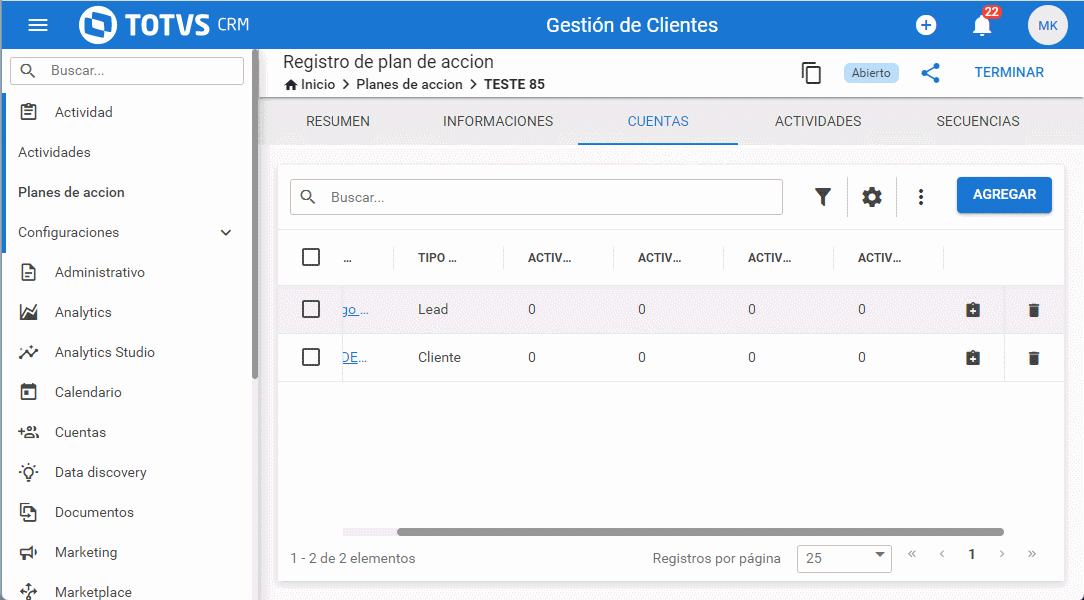Go to the last page arrow

1032,554
